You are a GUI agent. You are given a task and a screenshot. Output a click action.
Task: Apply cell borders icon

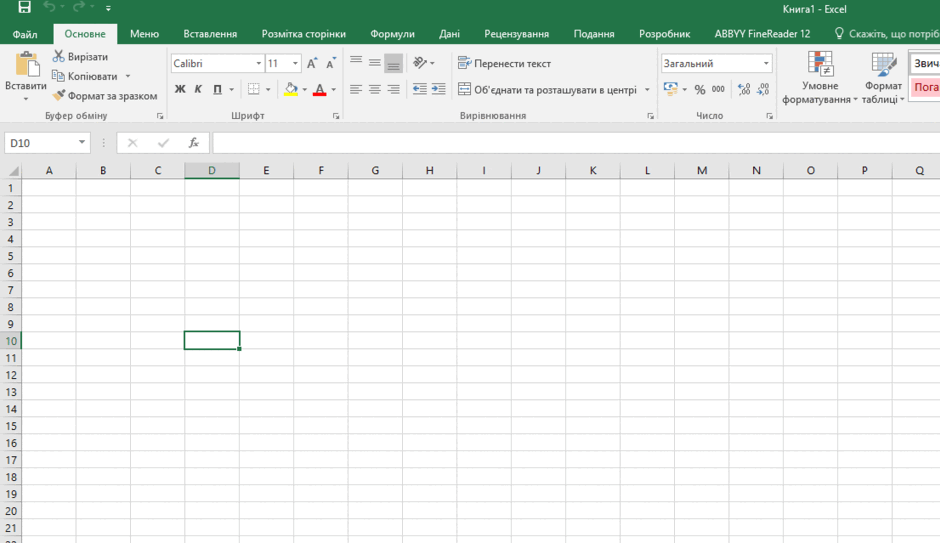pyautogui.click(x=254, y=89)
